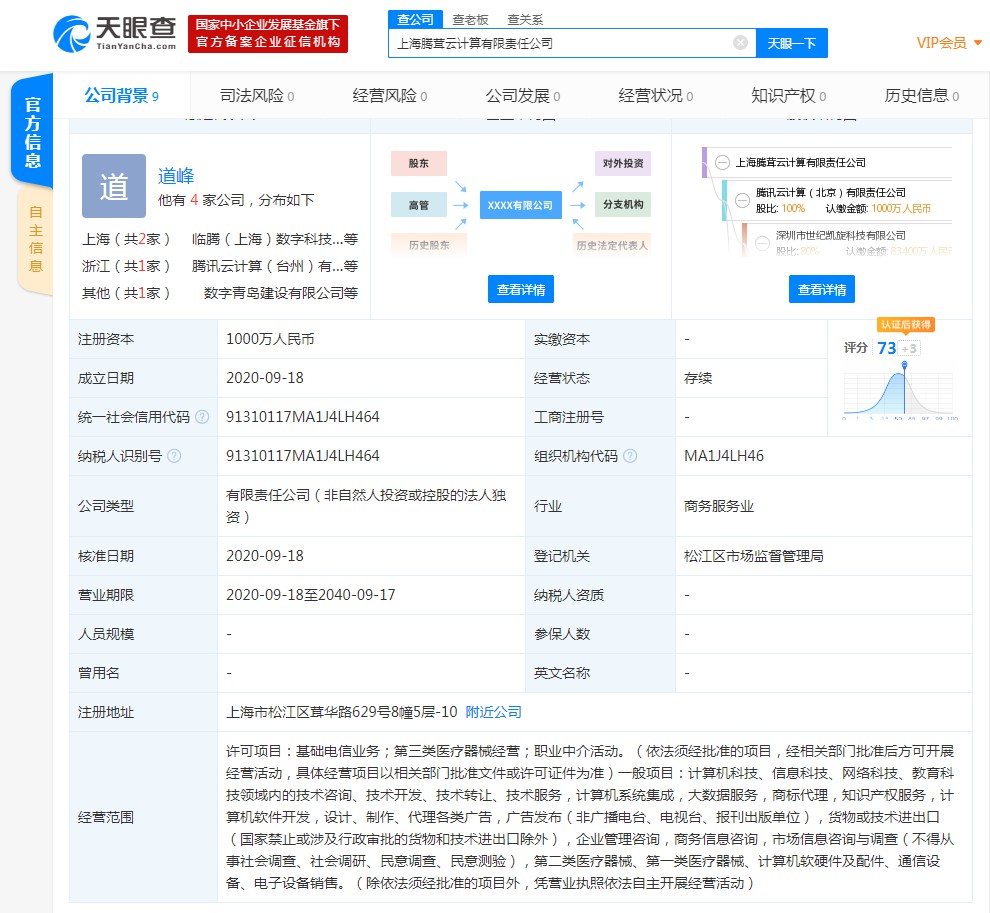Click help icon next to 组织机构代码
The width and height of the screenshot is (990, 913).
point(630,456)
